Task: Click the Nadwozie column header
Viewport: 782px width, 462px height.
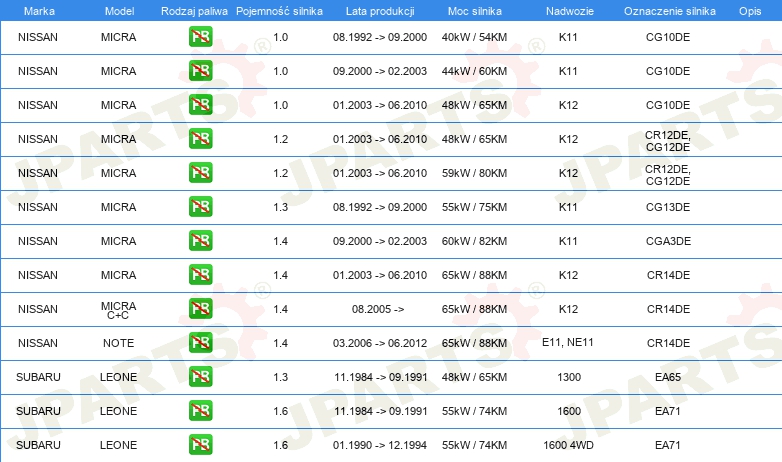Action: (x=570, y=11)
